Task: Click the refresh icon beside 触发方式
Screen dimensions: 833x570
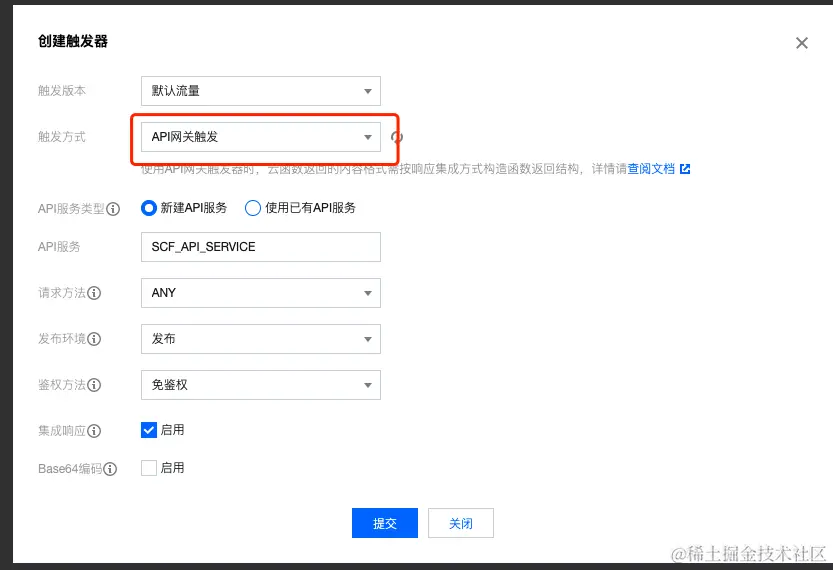Action: tap(397, 137)
